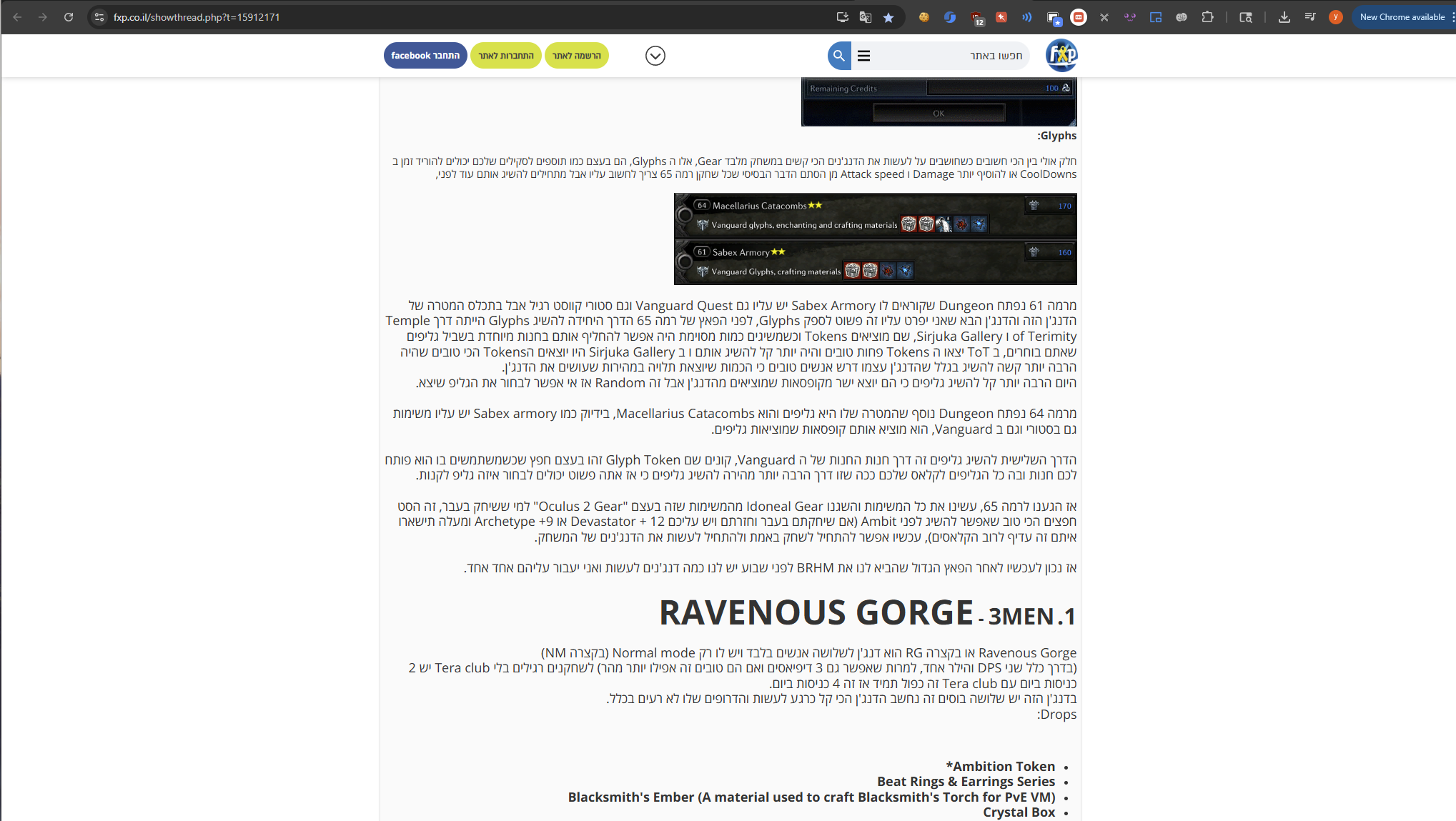This screenshot has height=821, width=1456.
Task: Click the Crystal Box list item
Action: click(1019, 812)
